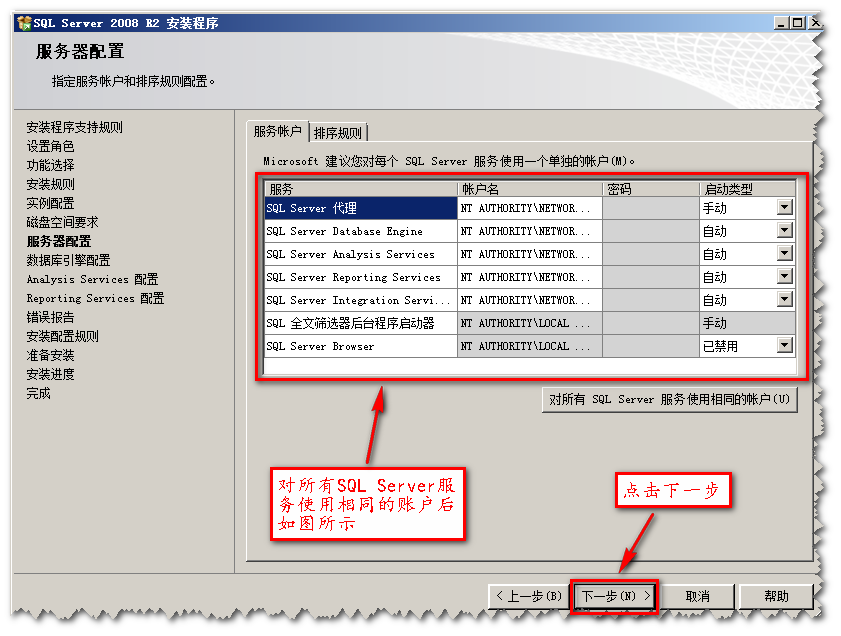Click password cell for SQL Server 代理
The image size is (841, 636).
point(651,208)
